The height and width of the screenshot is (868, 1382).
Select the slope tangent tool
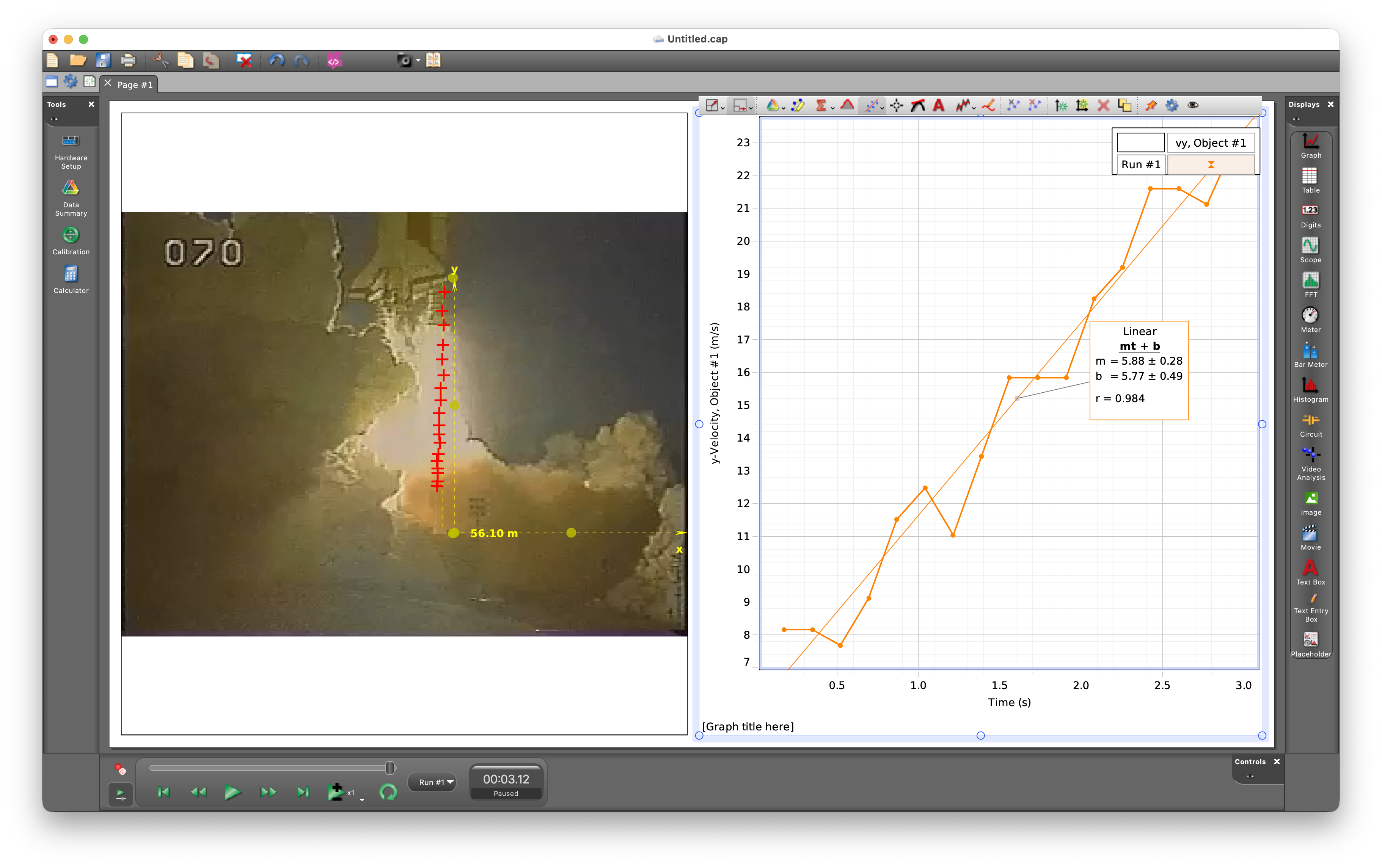click(918, 105)
